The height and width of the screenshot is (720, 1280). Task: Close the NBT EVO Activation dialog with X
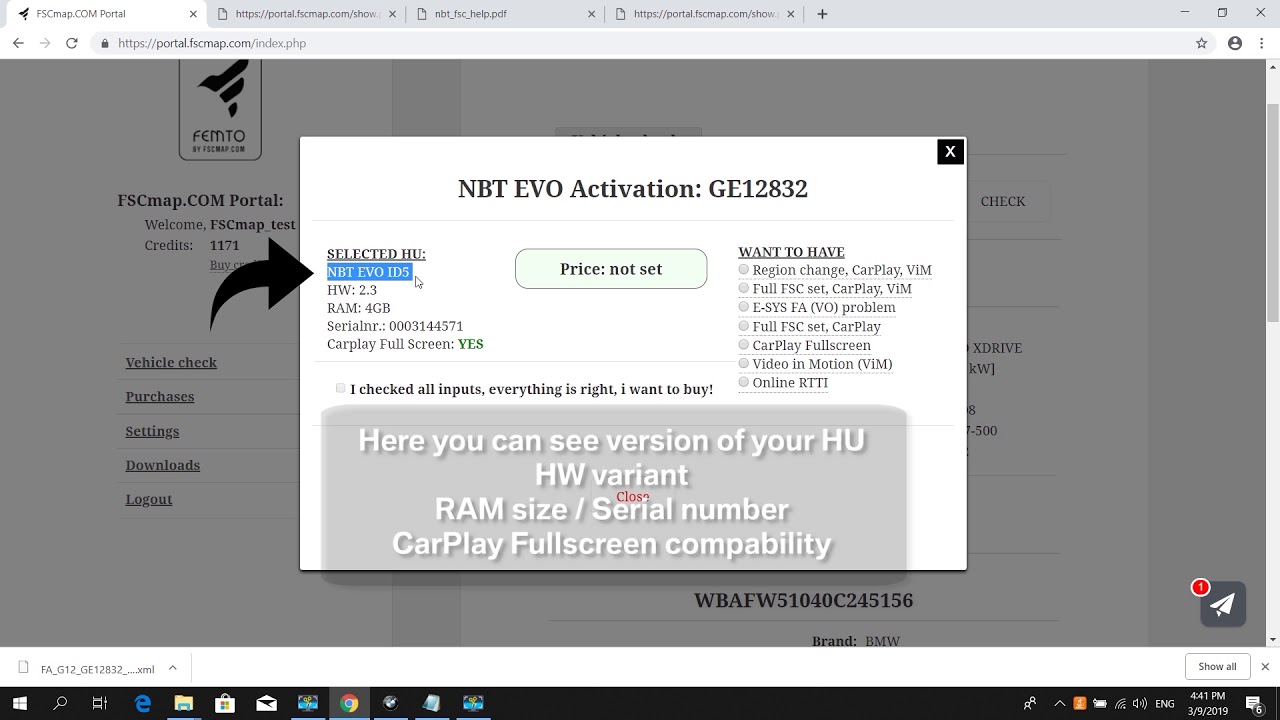(x=950, y=151)
